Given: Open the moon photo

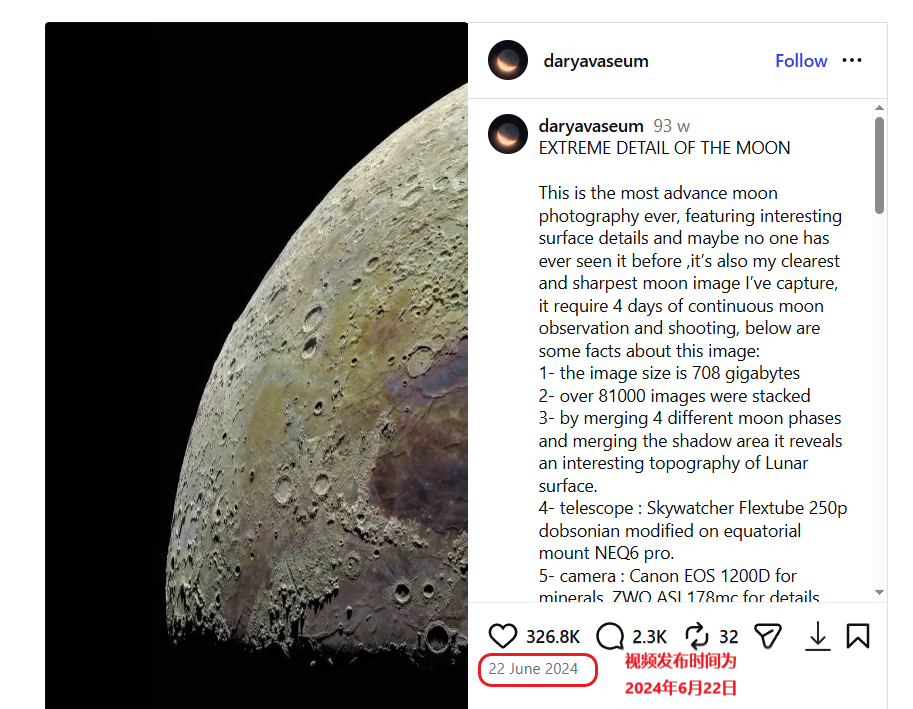Looking at the screenshot, I should [256, 366].
